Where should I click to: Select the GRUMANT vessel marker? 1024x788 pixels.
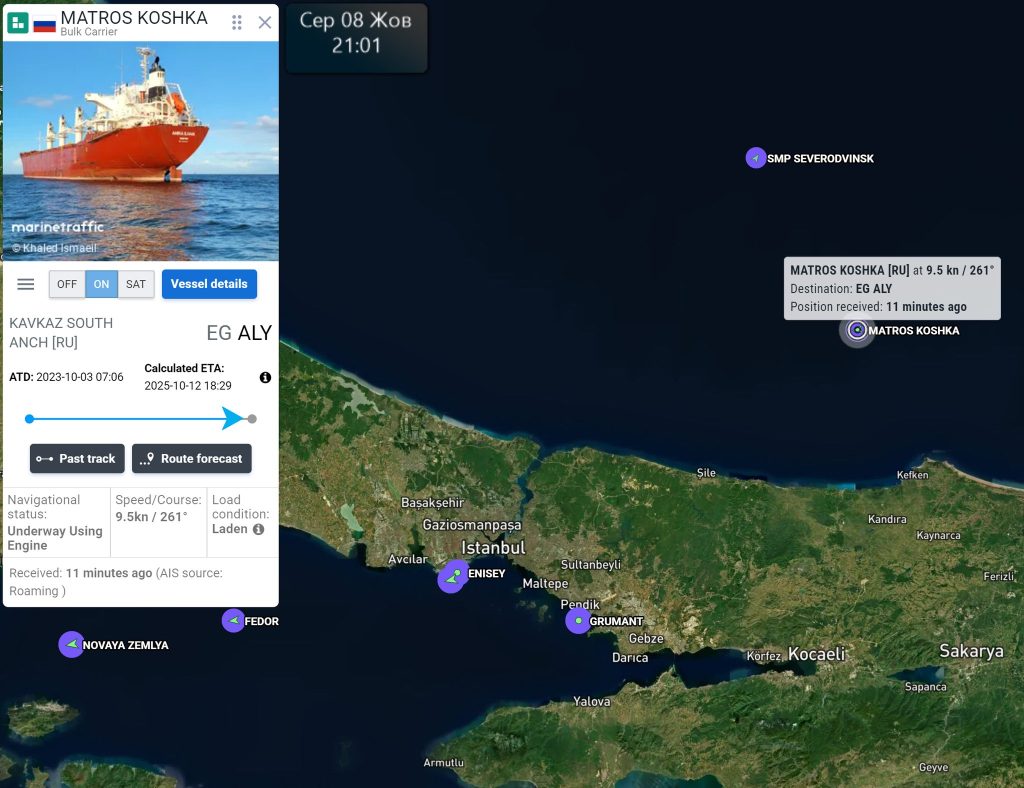[x=578, y=620]
